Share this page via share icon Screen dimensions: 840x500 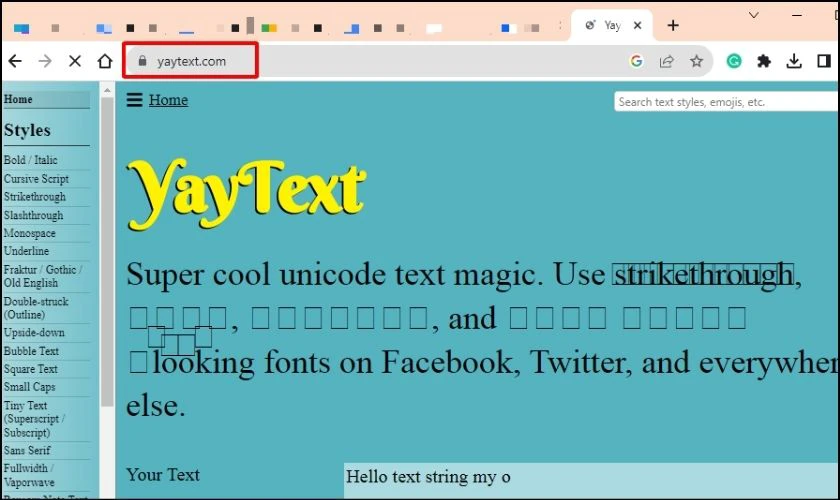point(666,61)
